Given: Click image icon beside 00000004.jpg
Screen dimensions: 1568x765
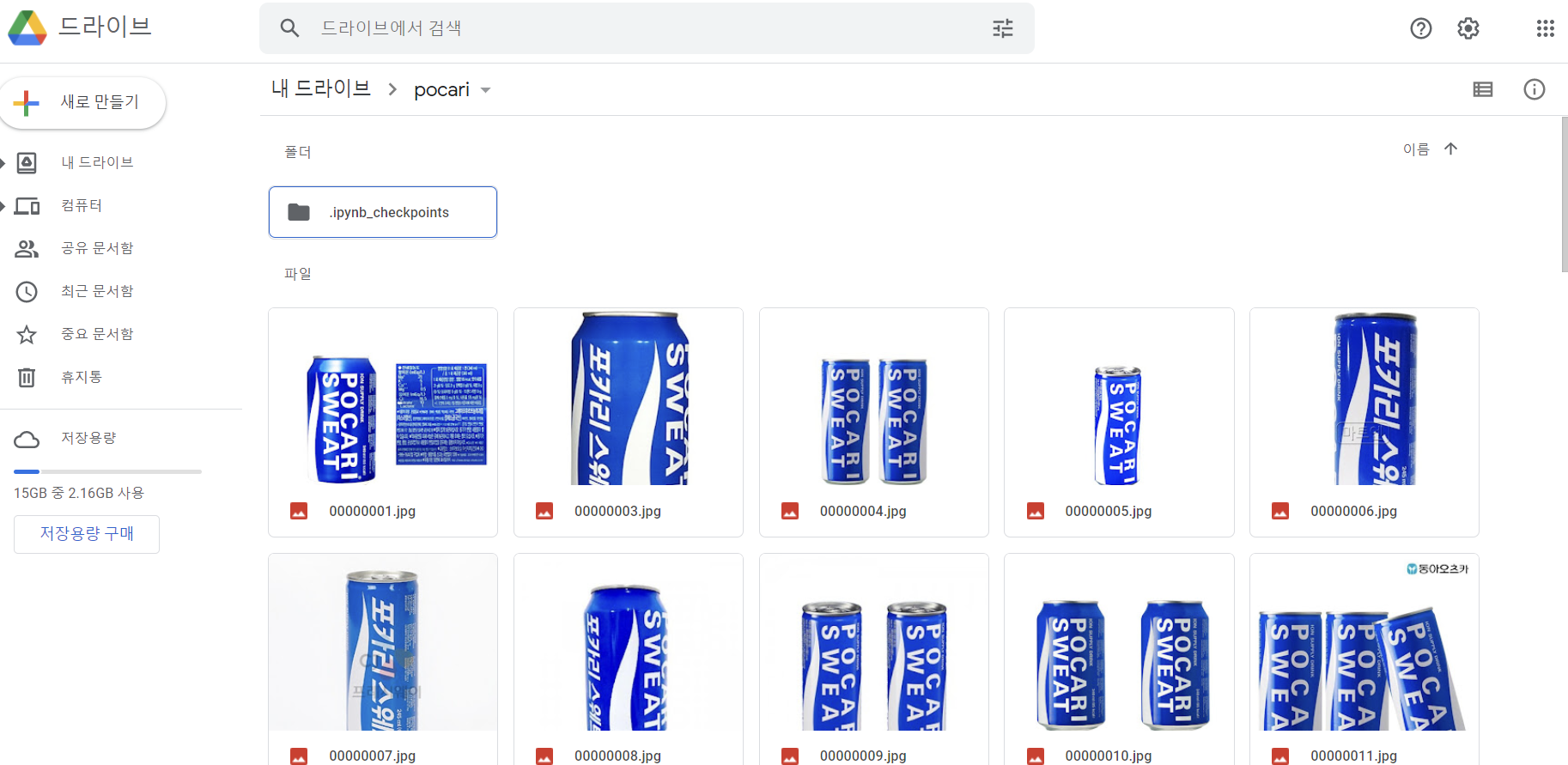Looking at the screenshot, I should 790,511.
